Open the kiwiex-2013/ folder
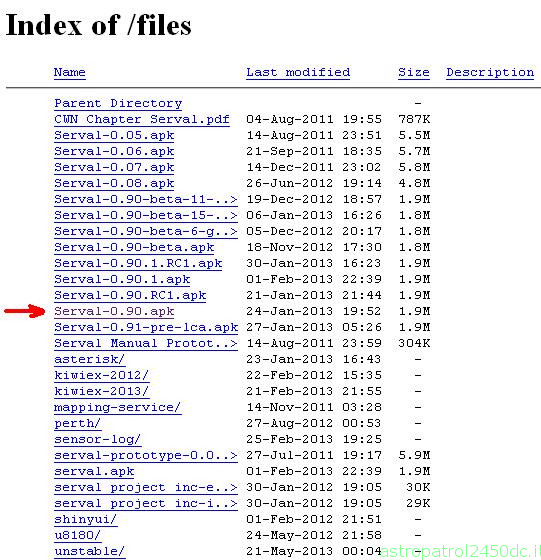 pyautogui.click(x=102, y=391)
